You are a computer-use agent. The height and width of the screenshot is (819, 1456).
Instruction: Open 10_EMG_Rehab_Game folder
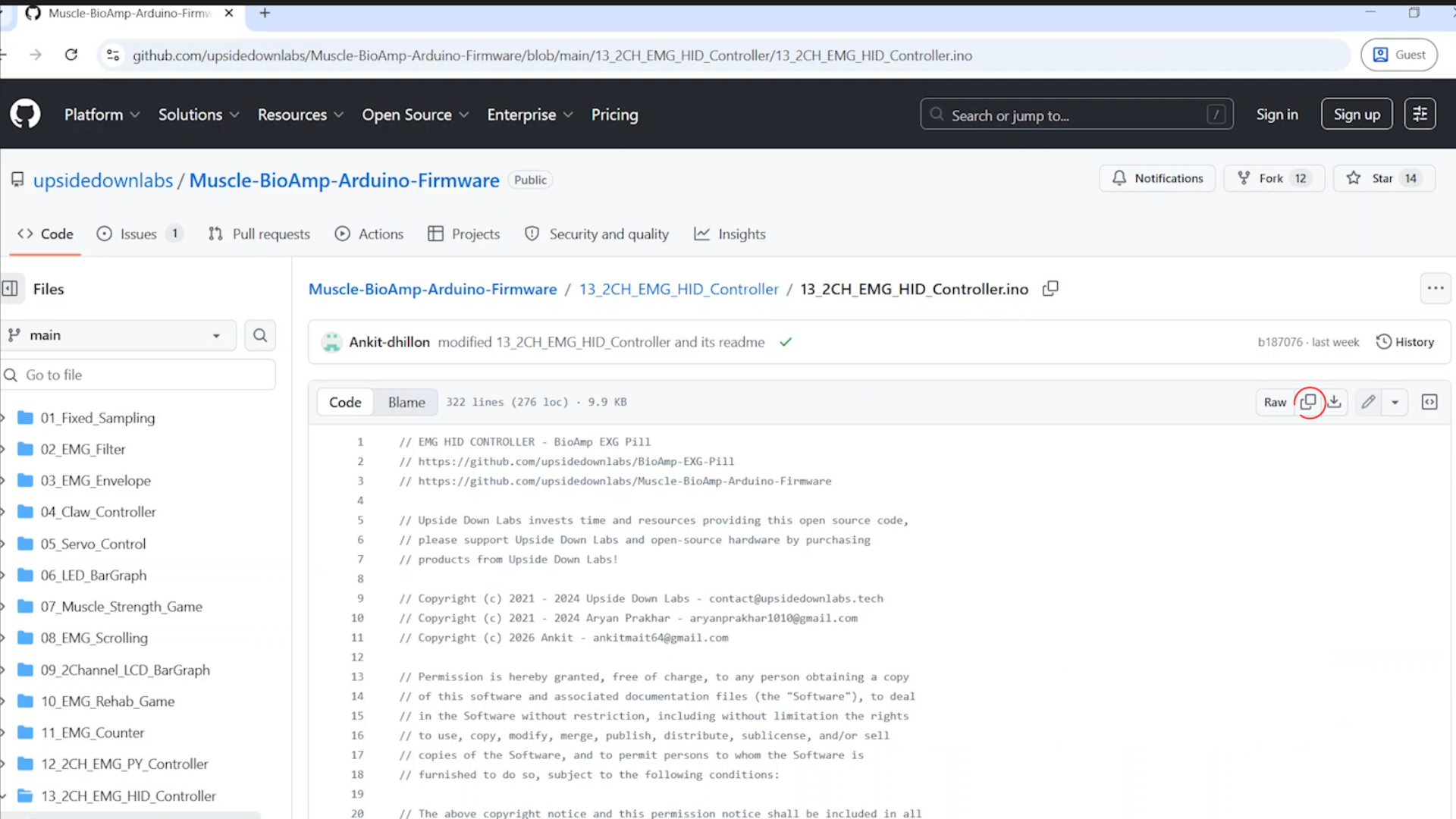[x=108, y=701]
